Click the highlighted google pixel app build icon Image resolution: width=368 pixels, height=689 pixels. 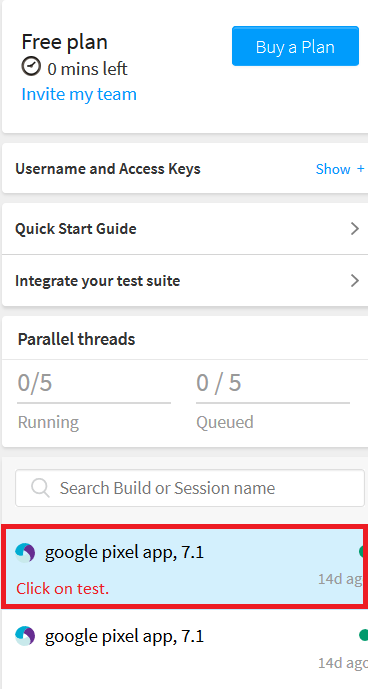25,552
